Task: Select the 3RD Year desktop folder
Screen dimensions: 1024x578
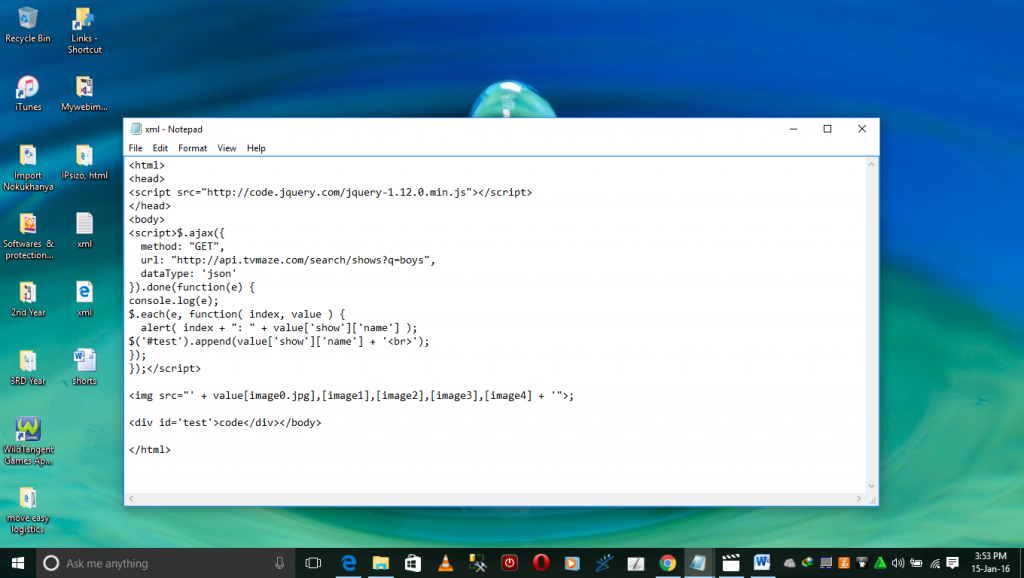Action: (27, 368)
